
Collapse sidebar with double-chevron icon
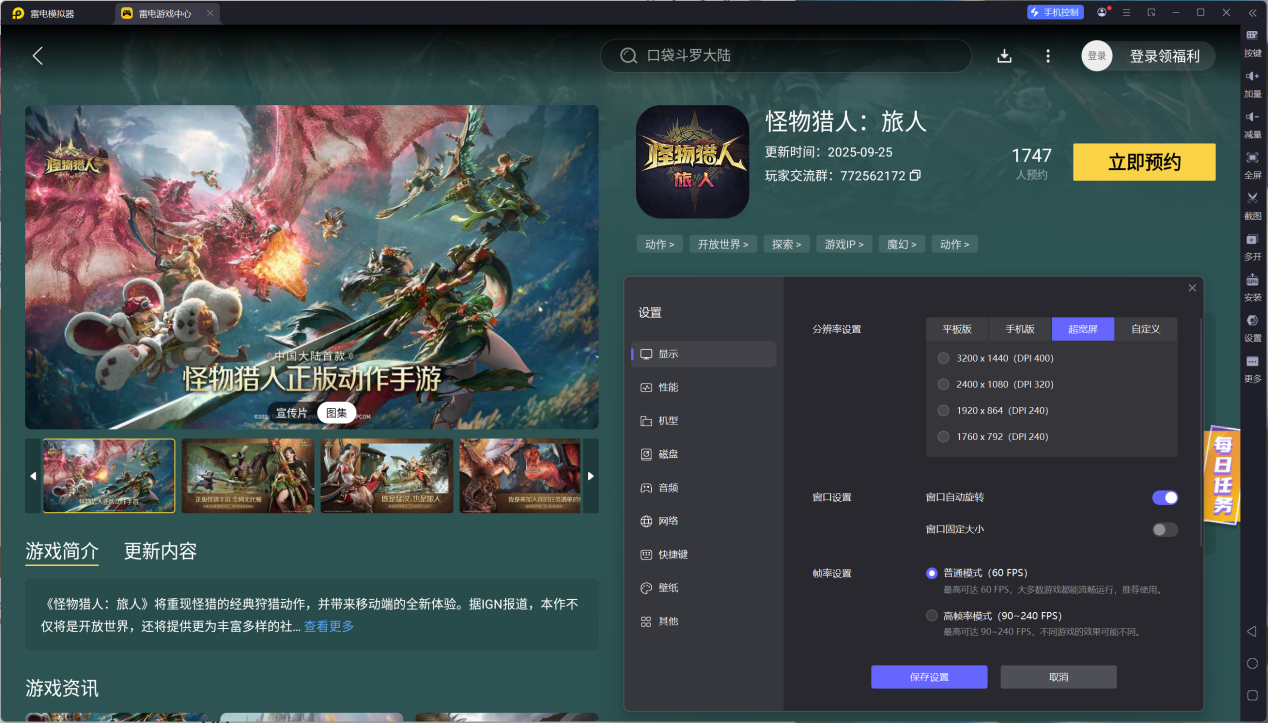click(x=1252, y=13)
